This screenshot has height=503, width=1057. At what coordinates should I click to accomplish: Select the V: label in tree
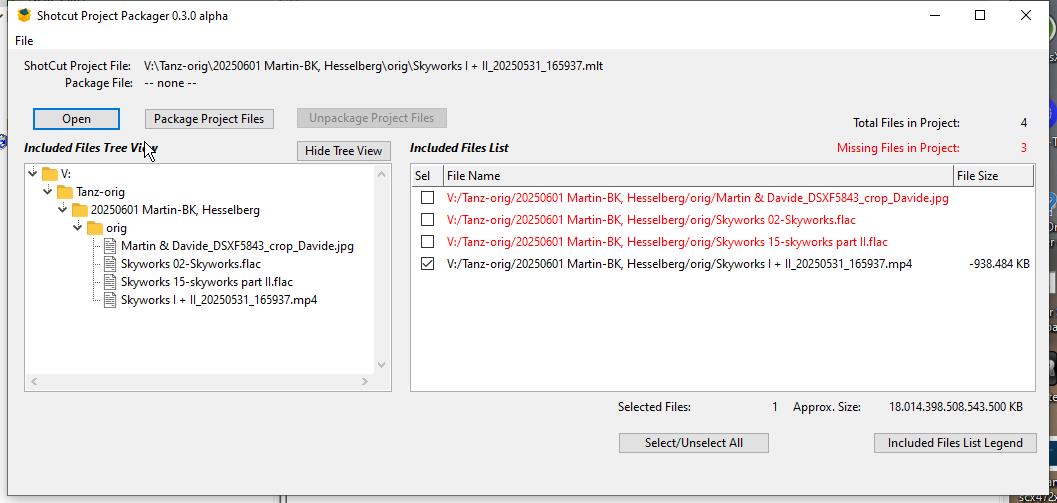click(x=66, y=174)
